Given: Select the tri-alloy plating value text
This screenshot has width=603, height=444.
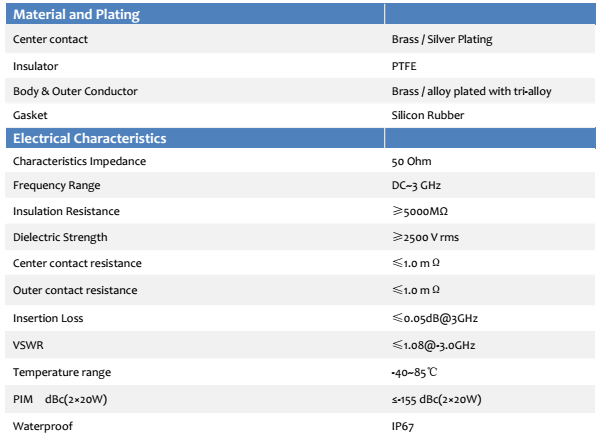Looking at the screenshot, I should [x=471, y=91].
